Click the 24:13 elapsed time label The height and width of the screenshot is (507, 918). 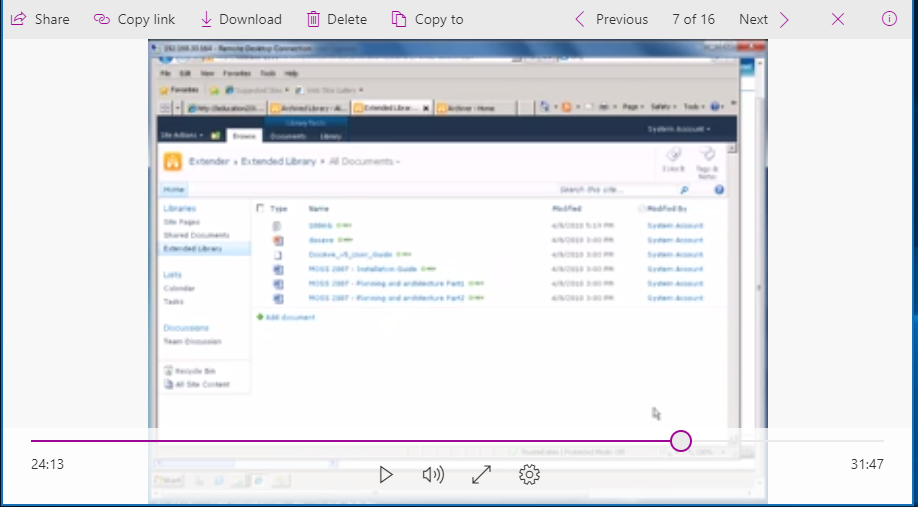point(47,464)
